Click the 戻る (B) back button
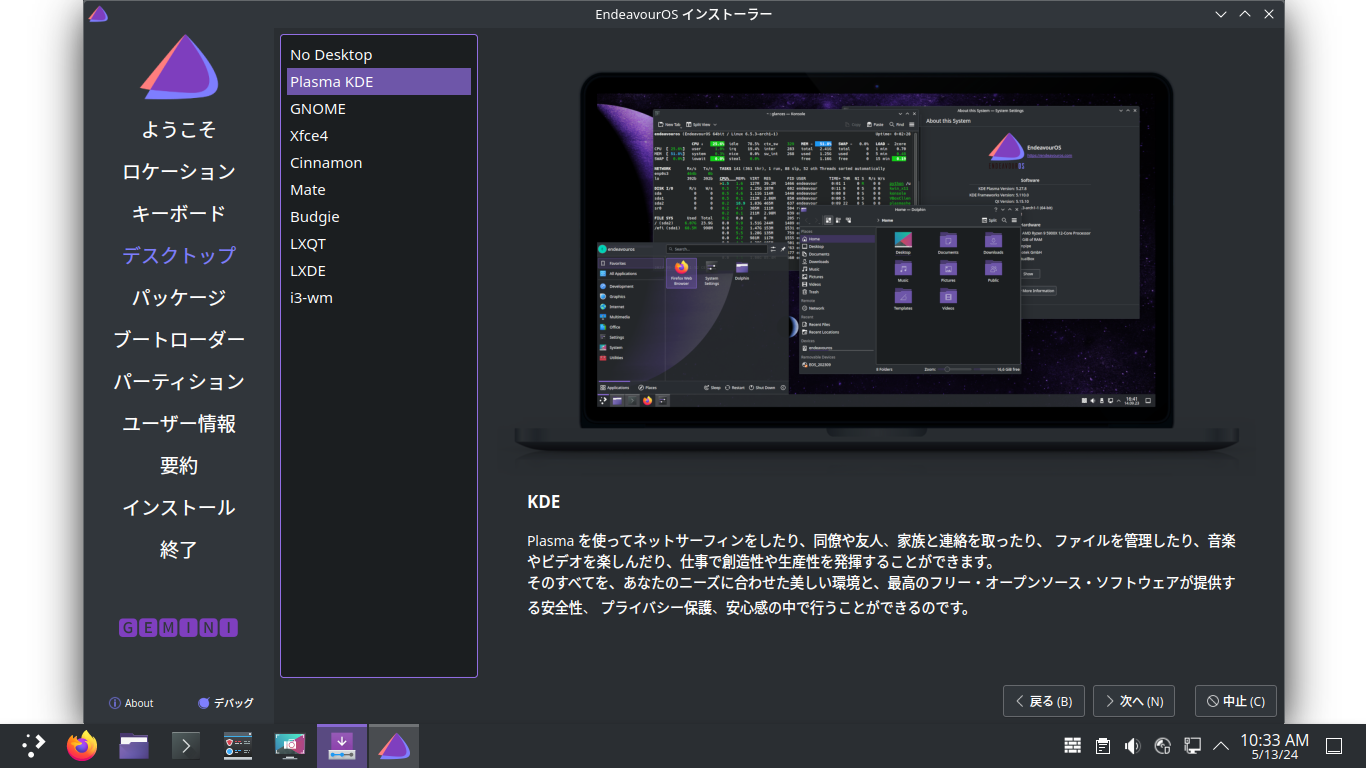 tap(1044, 701)
